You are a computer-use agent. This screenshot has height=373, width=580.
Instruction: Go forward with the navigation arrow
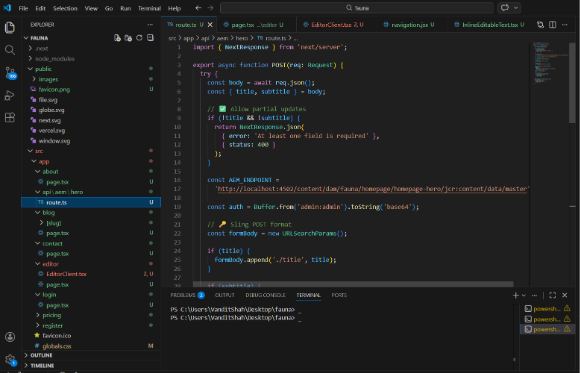(x=210, y=8)
